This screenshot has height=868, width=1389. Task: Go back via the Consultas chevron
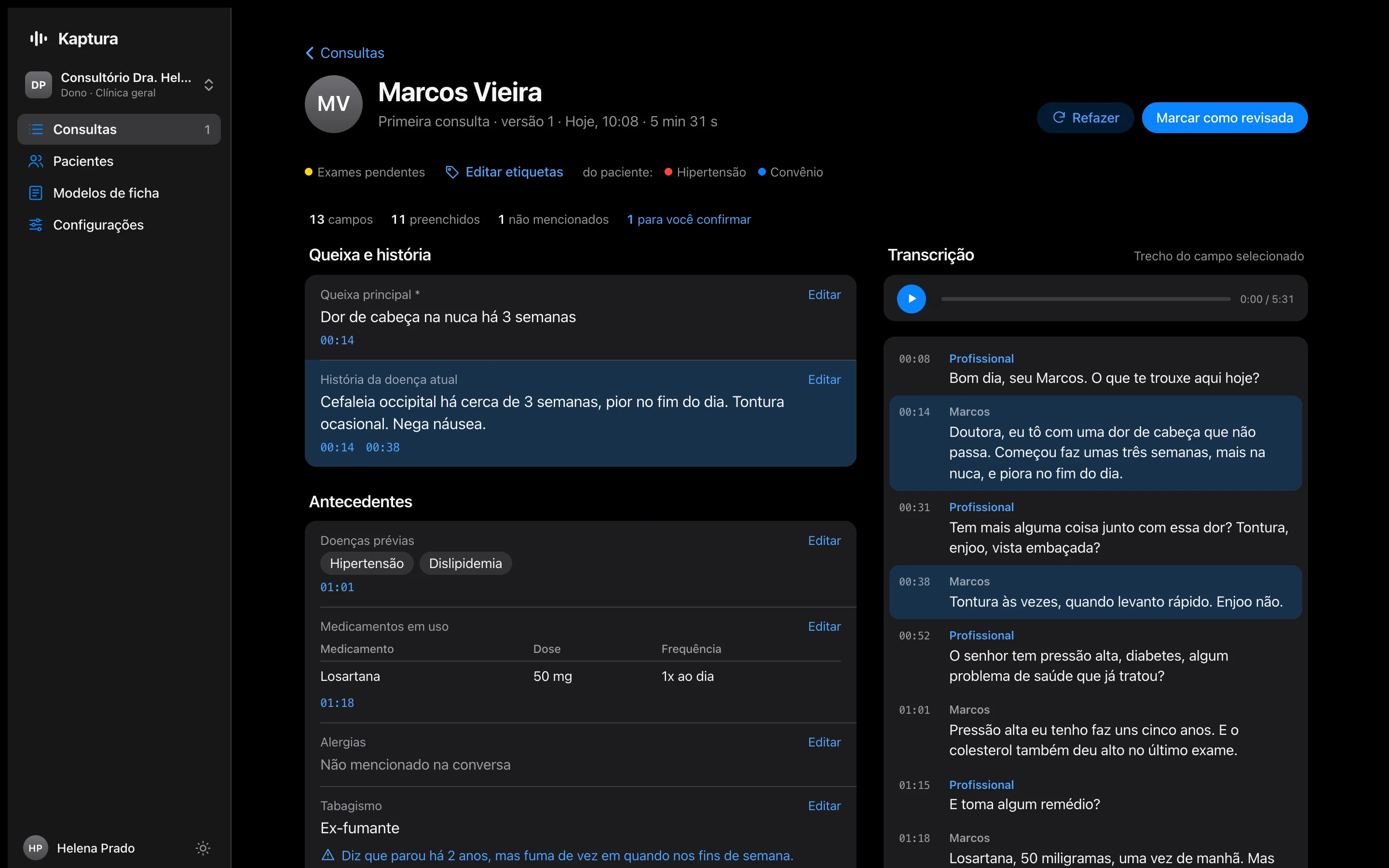310,53
